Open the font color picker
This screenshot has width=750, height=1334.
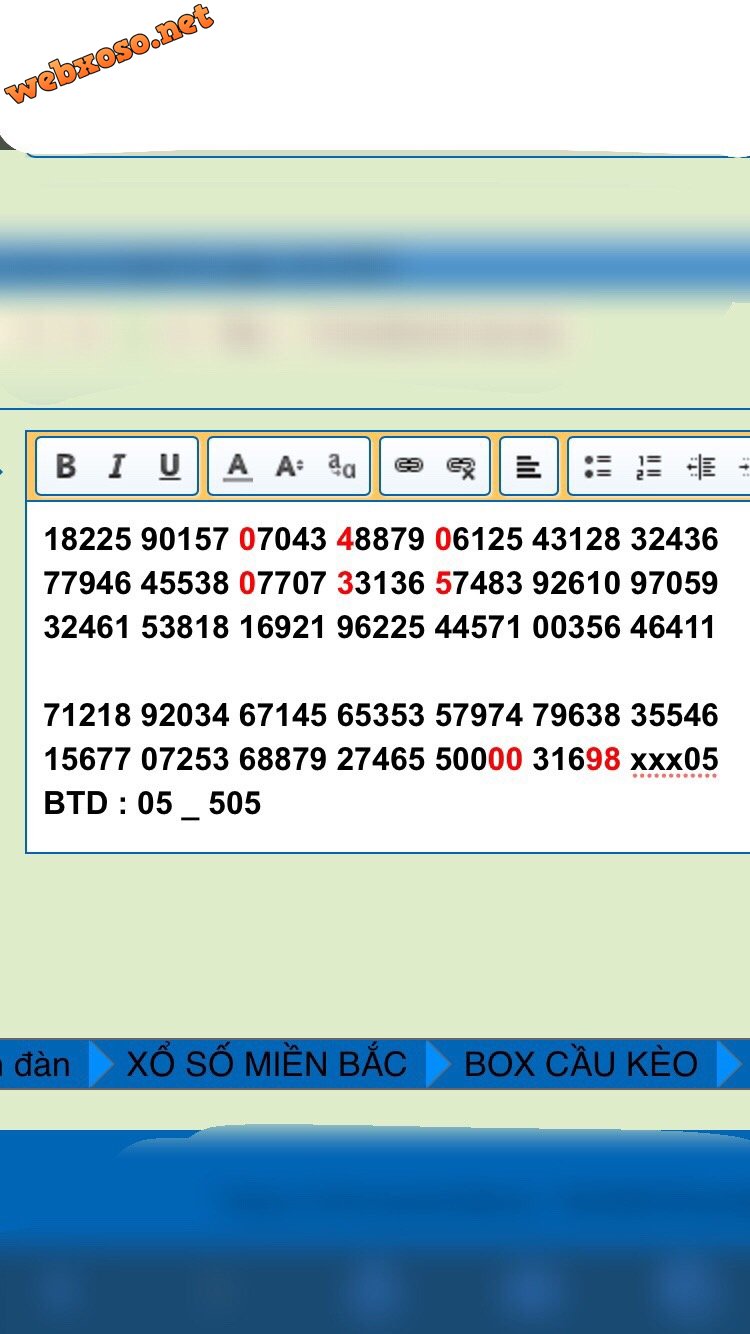[237, 466]
